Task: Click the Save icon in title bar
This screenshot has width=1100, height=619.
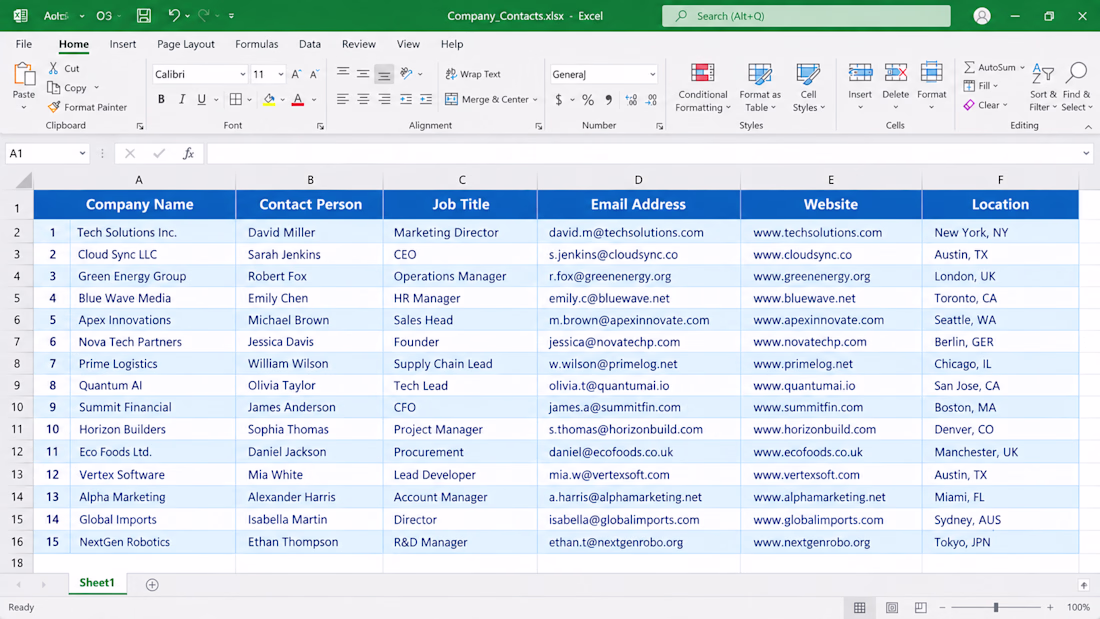Action: (x=144, y=15)
